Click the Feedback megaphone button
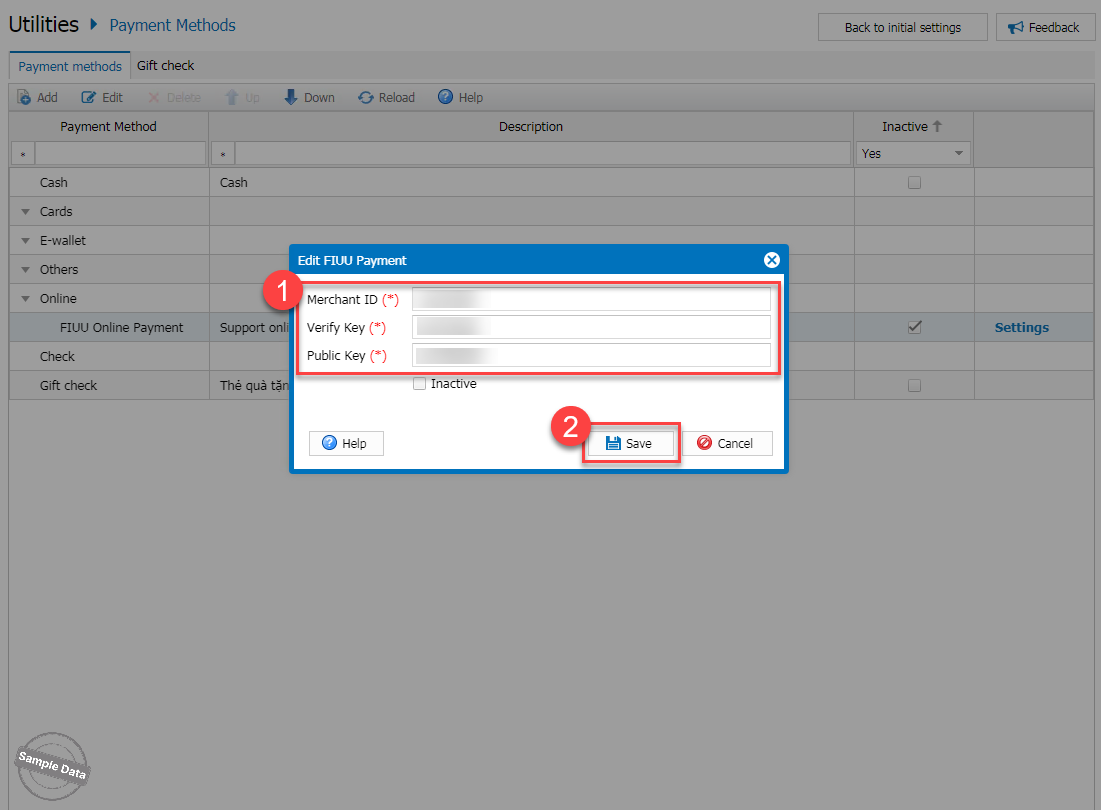 click(x=1045, y=27)
